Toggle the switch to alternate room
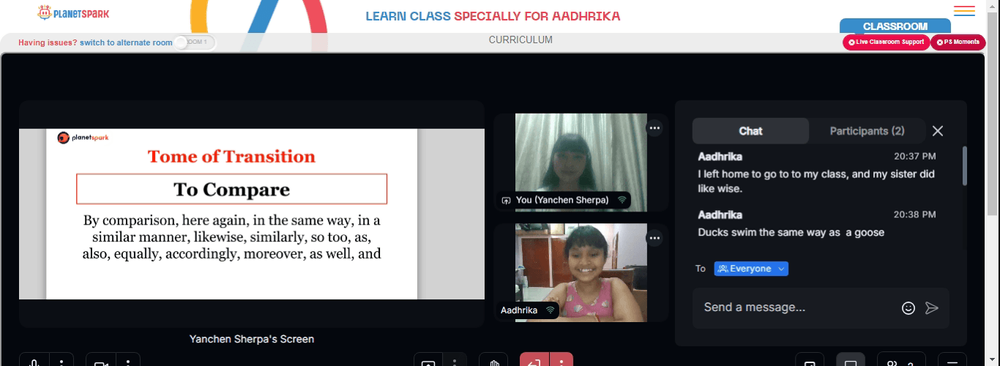This screenshot has height=366, width=1000. point(195,43)
